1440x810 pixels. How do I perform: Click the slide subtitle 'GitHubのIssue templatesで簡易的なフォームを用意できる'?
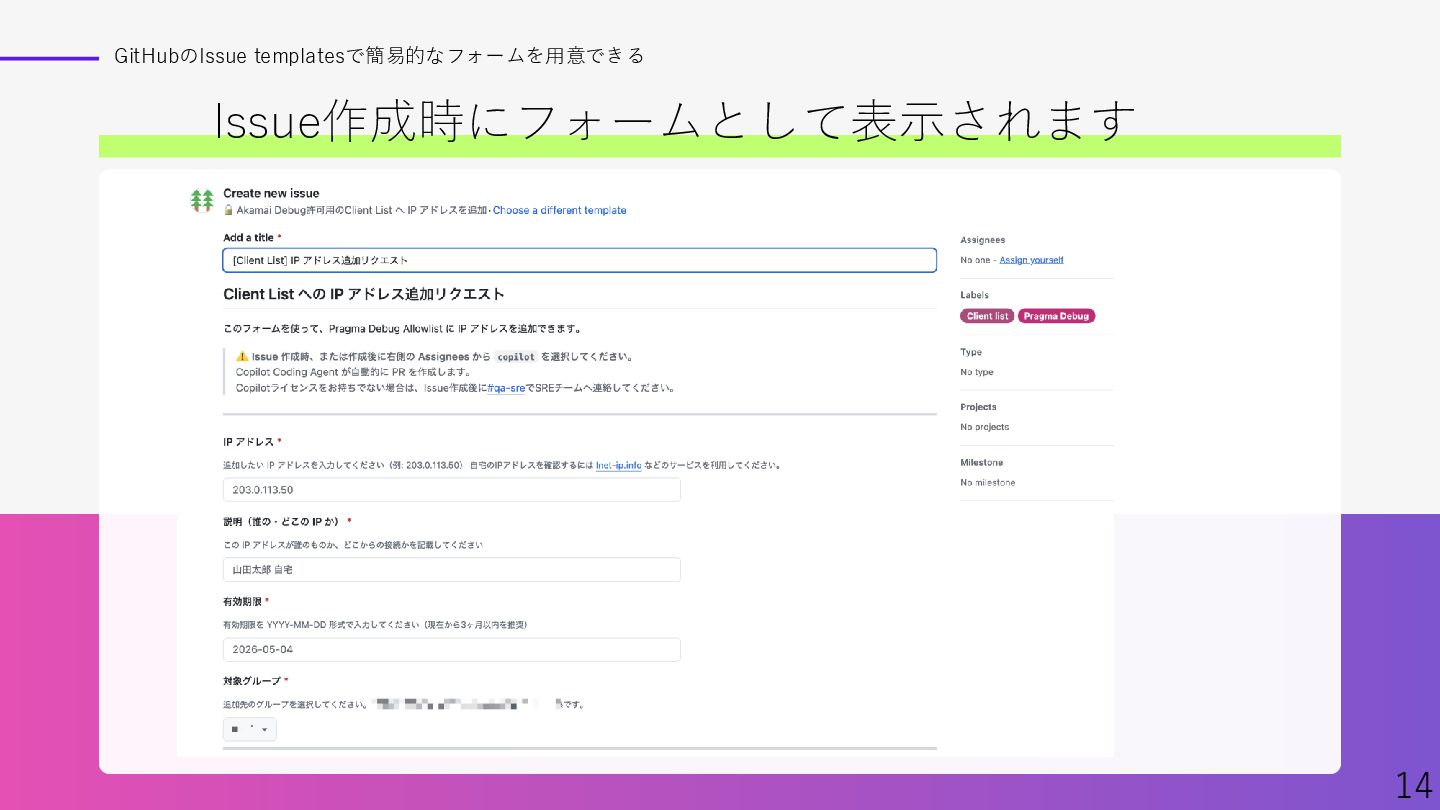point(379,56)
